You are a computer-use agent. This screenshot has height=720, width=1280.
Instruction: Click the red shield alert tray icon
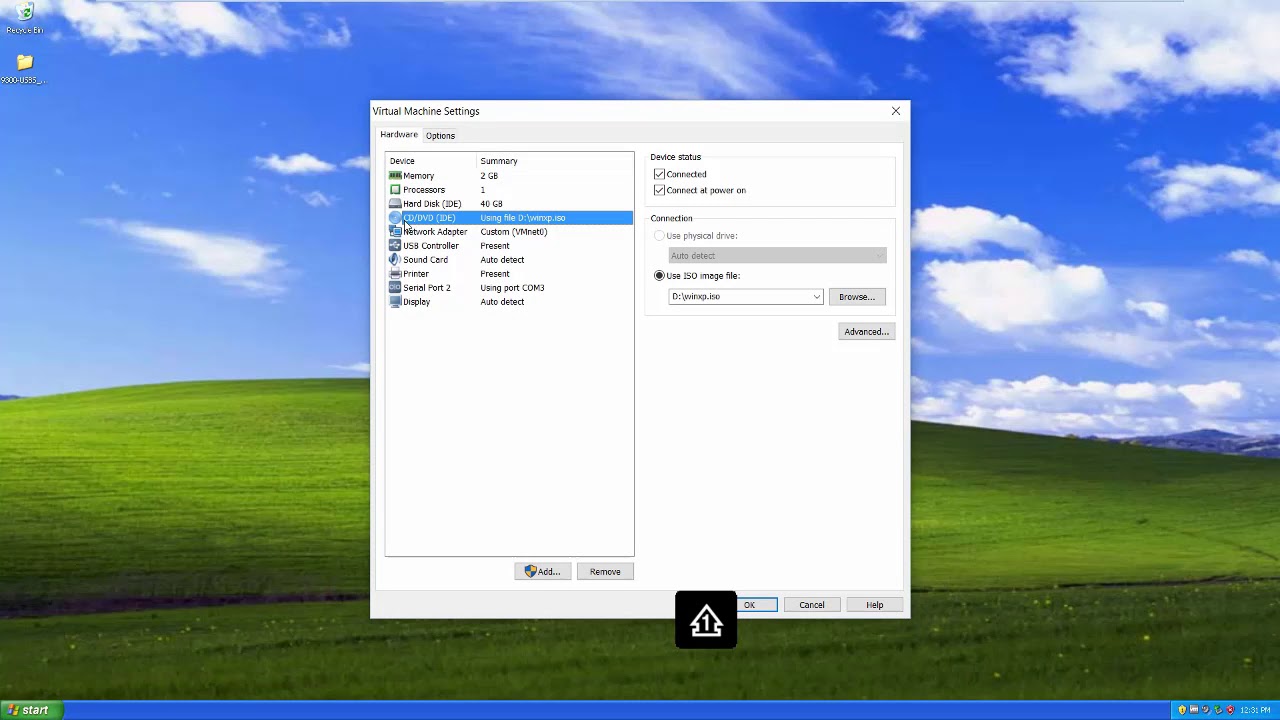pos(1230,710)
